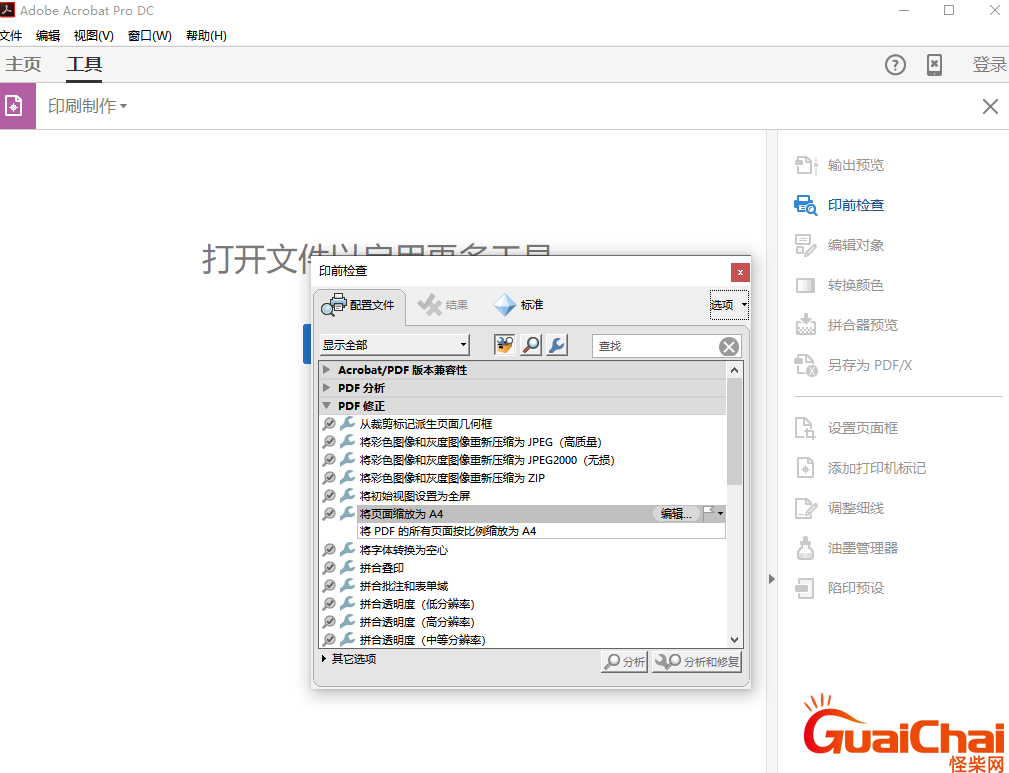Select the single fixups wrench icon
This screenshot has height=773, width=1009.
pyautogui.click(x=557, y=345)
